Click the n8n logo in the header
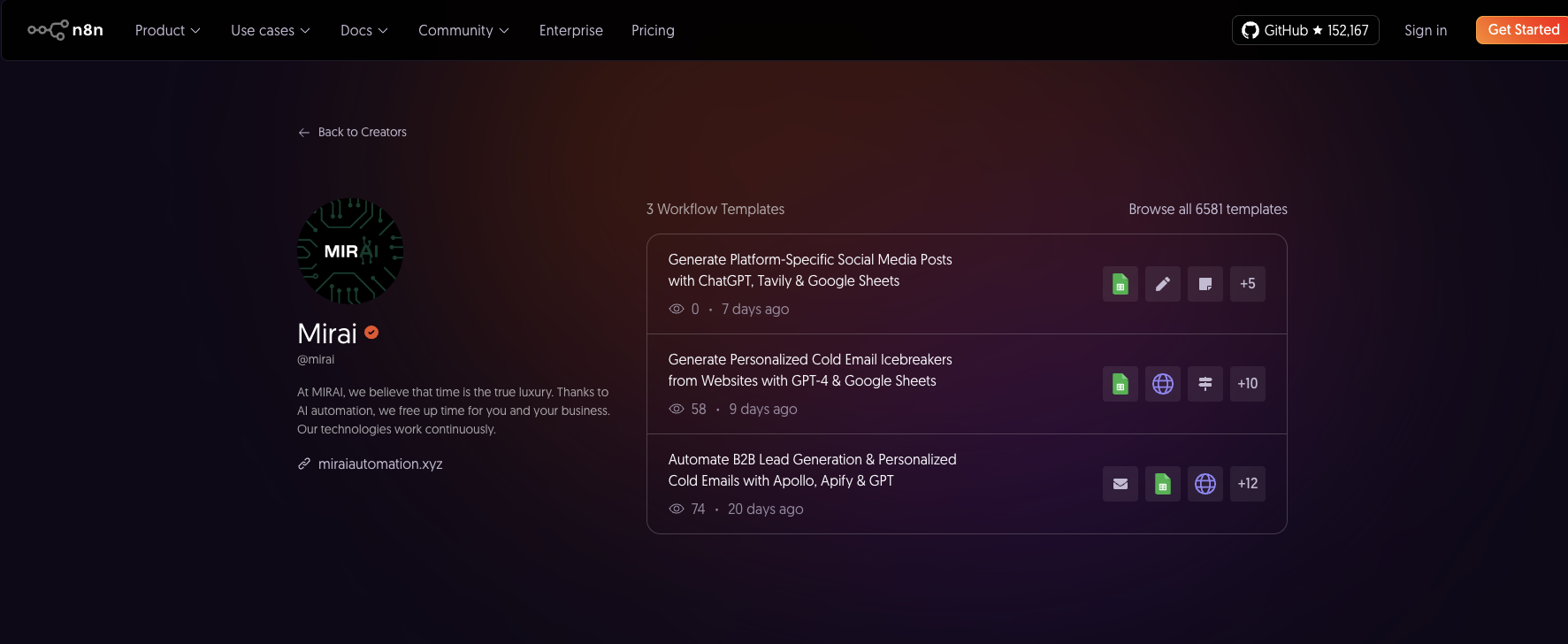This screenshot has height=644, width=1568. click(65, 30)
